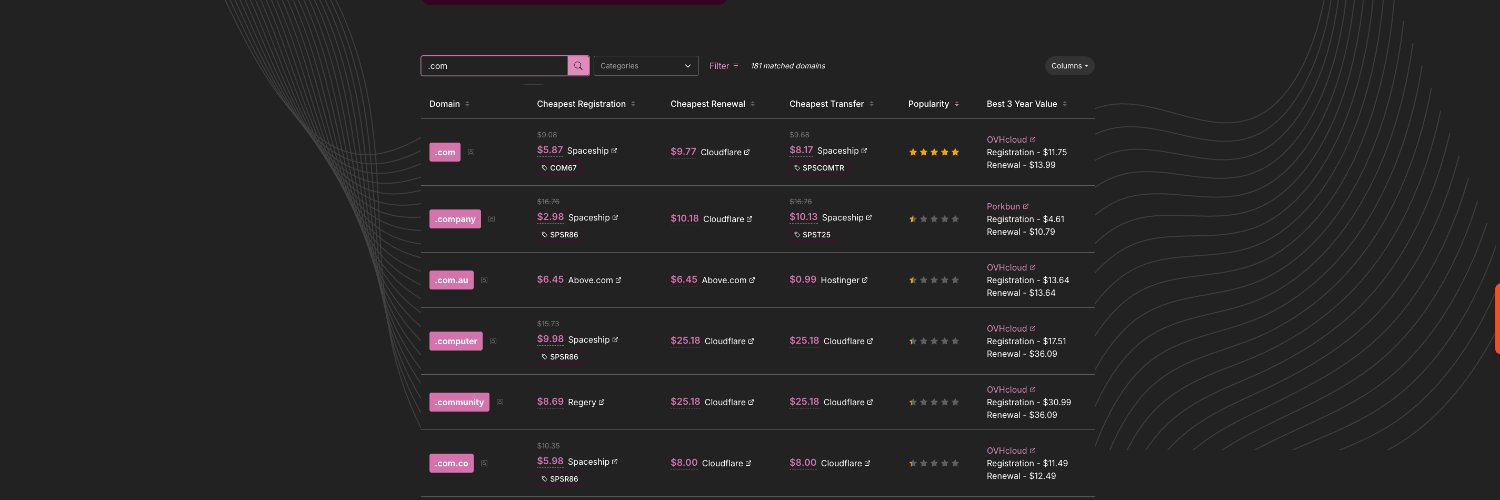Click small icon beside .com.co badge
The width and height of the screenshot is (1500, 500).
click(484, 463)
